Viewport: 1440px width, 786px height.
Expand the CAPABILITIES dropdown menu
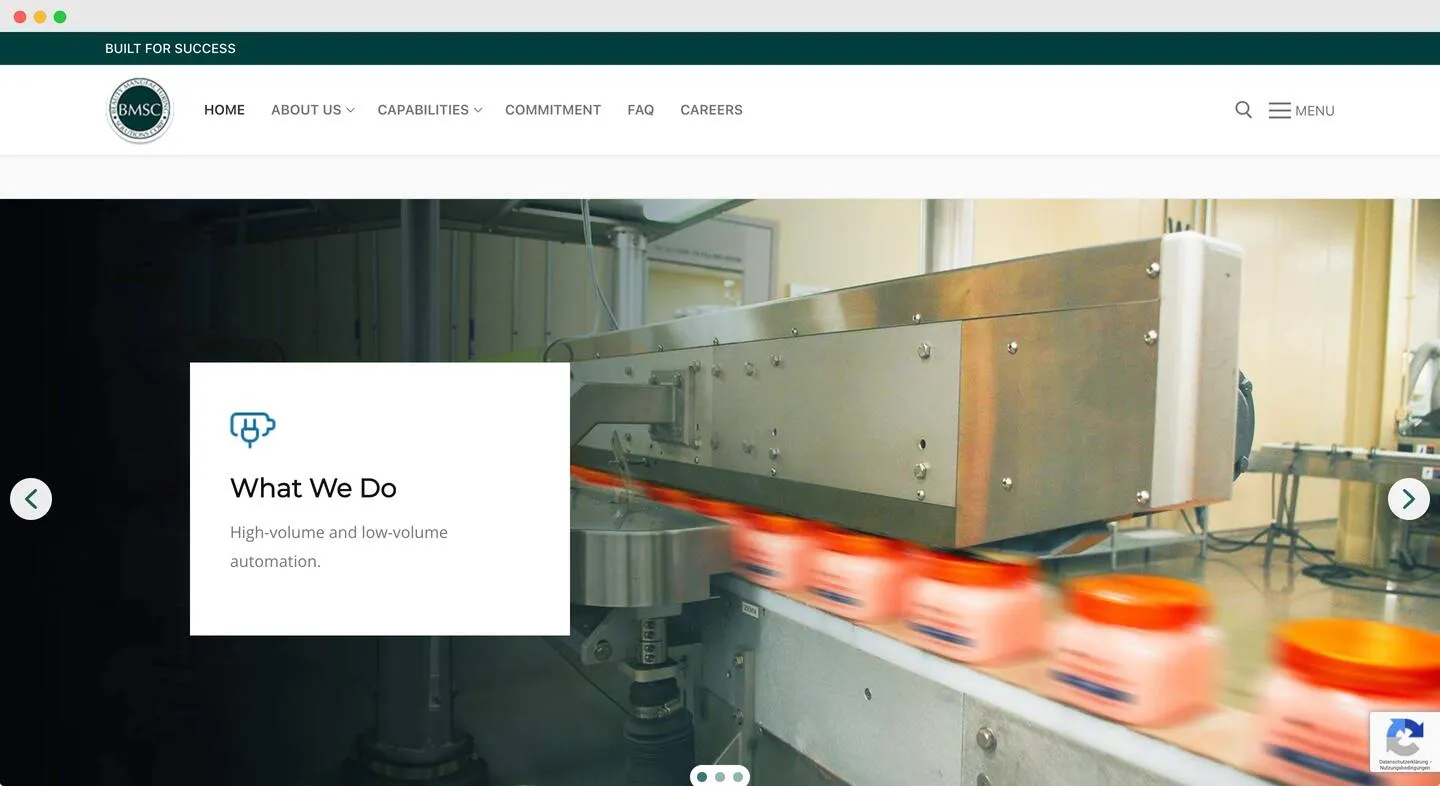[429, 110]
